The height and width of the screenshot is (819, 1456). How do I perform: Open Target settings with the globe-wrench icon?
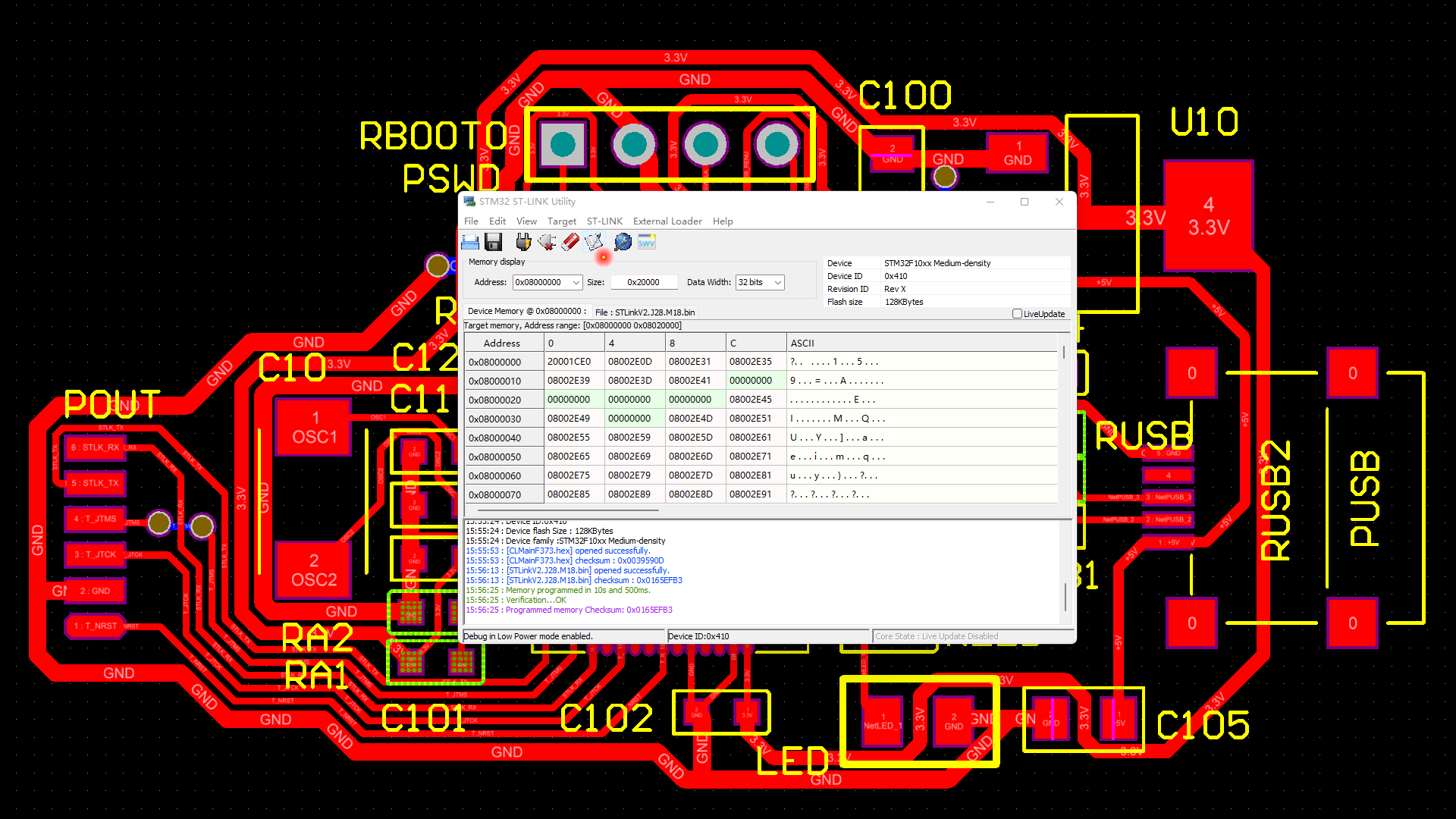pyautogui.click(x=623, y=241)
